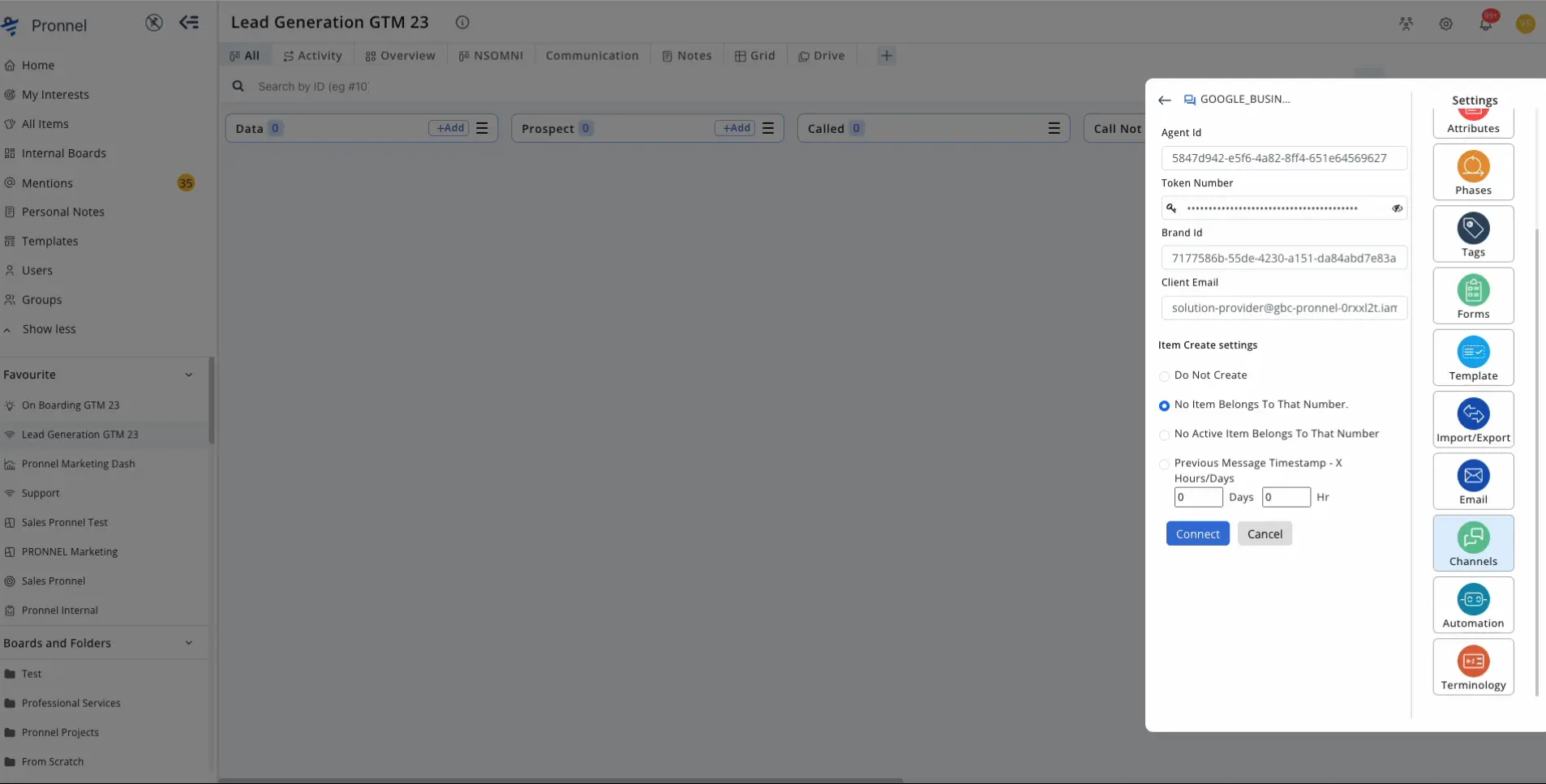
Task: Open the Phases settings tile
Action: (1473, 172)
